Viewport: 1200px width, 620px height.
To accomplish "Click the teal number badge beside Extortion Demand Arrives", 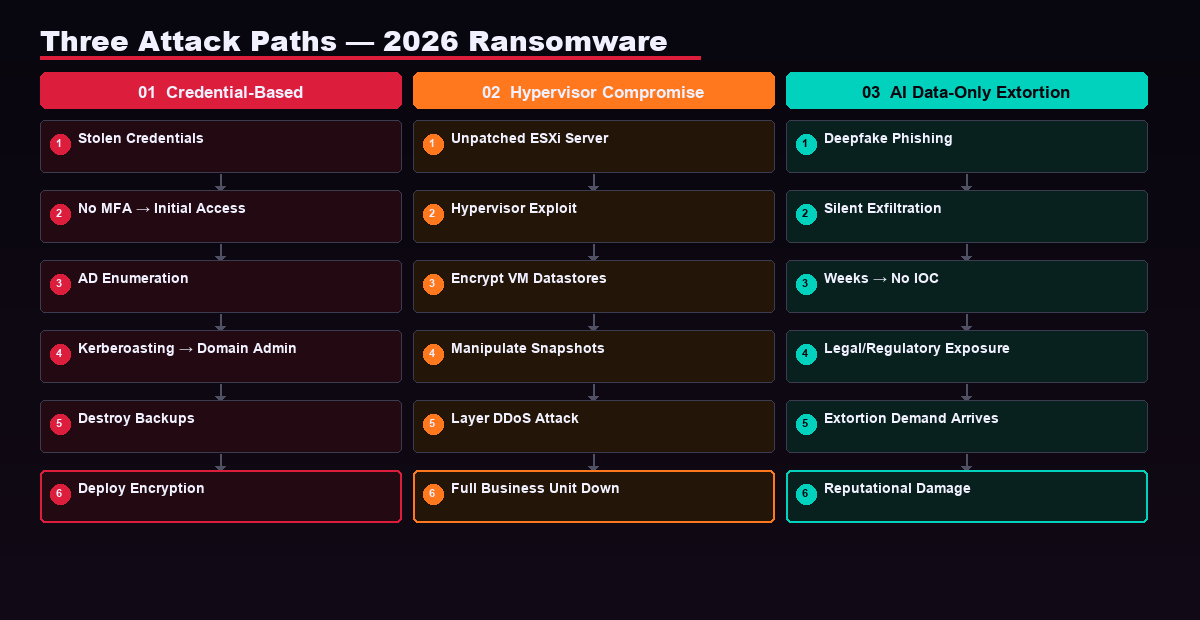I will [x=806, y=424].
